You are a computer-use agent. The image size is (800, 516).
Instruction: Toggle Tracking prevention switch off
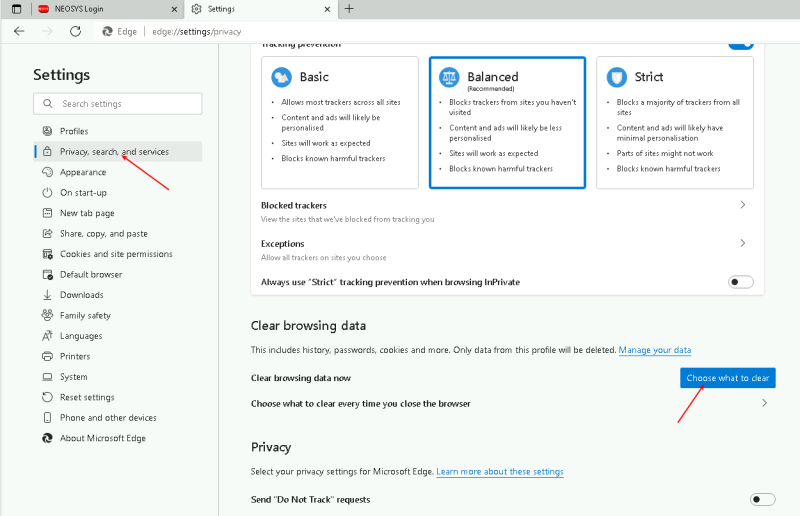click(741, 45)
